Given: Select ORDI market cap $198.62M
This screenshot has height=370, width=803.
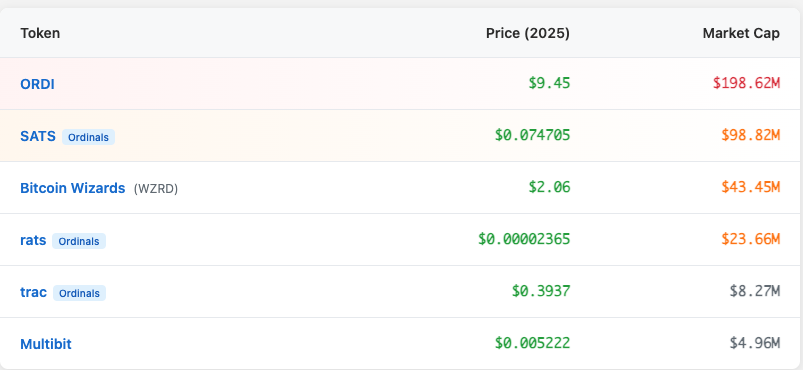Looking at the screenshot, I should (x=747, y=83).
